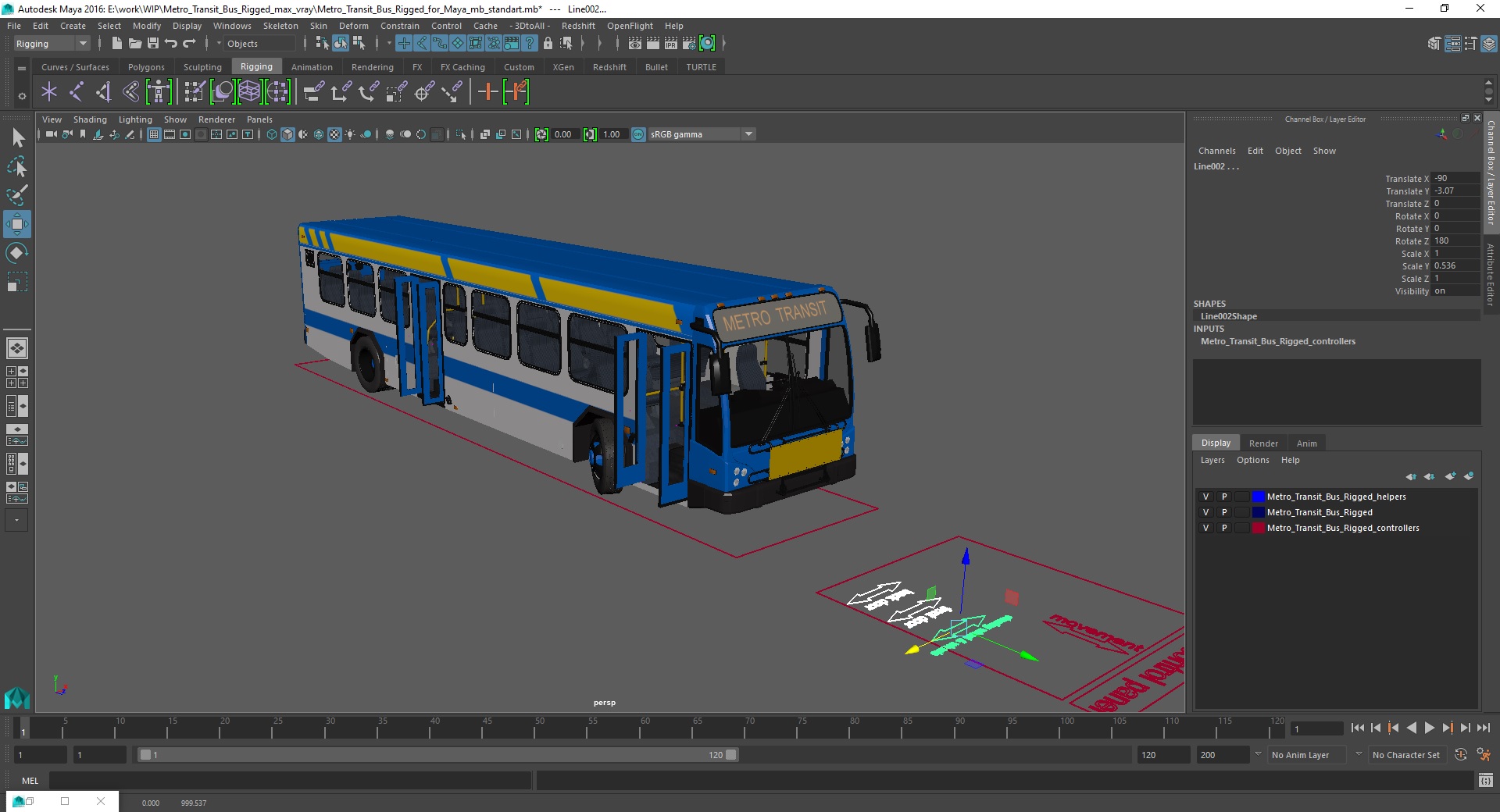The image size is (1500, 812).
Task: Open Render View clapper icon
Action: (635, 44)
